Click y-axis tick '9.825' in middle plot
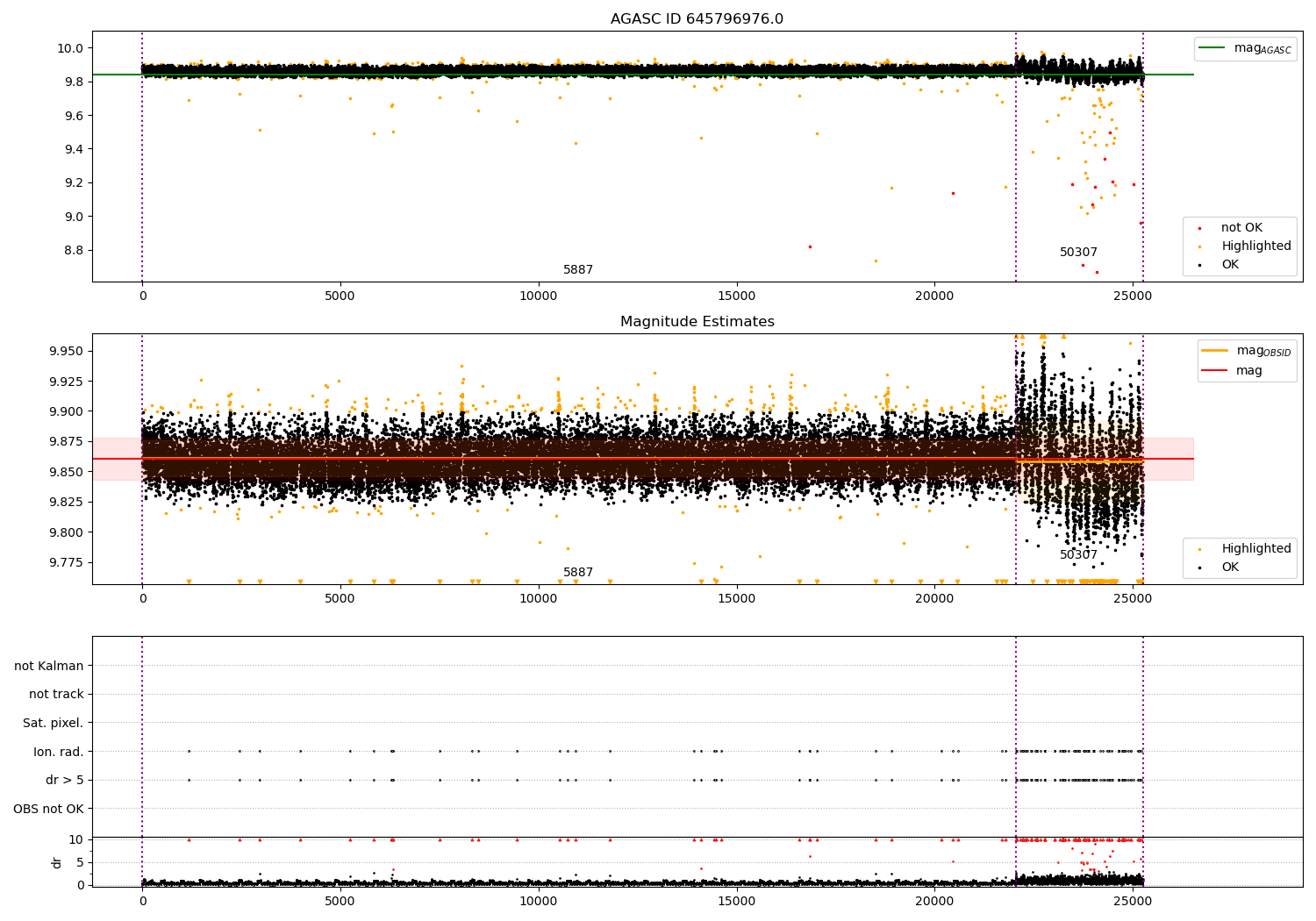Image resolution: width=1316 pixels, height=921 pixels. [67, 502]
